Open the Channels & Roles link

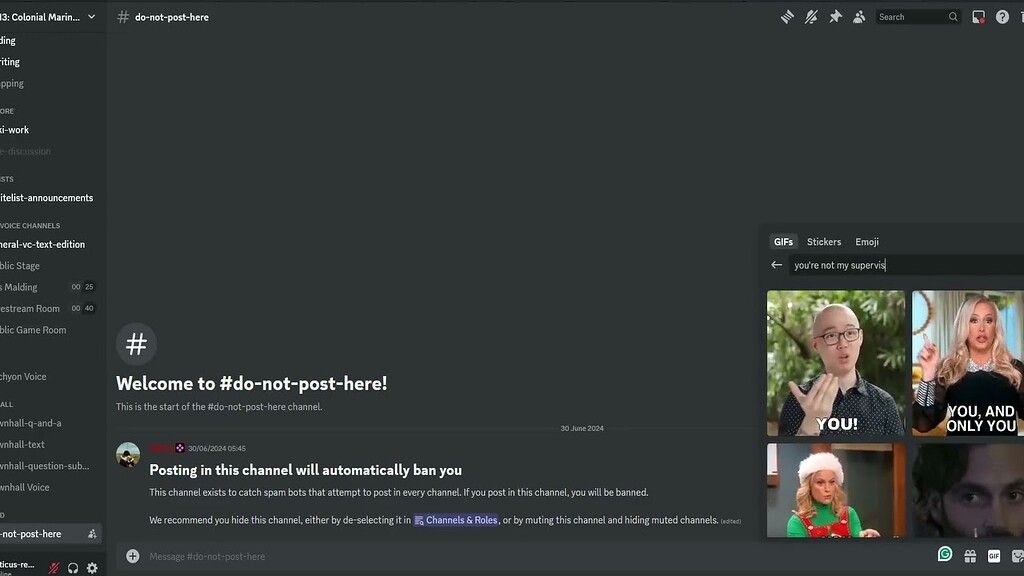456,520
